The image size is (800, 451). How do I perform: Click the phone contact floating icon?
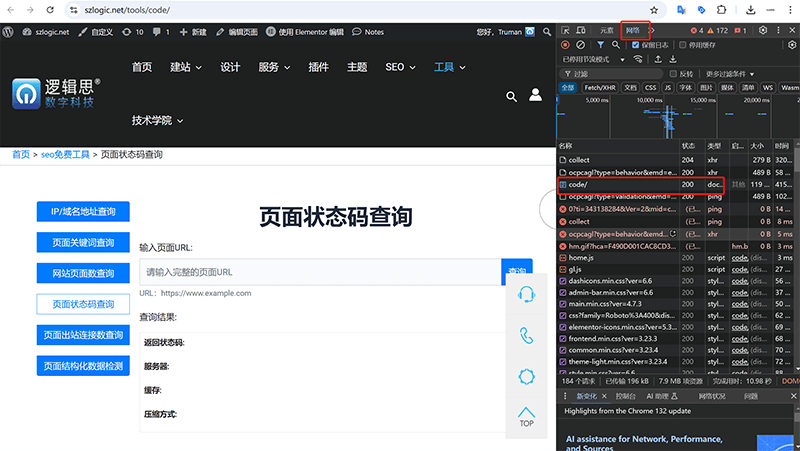point(526,336)
